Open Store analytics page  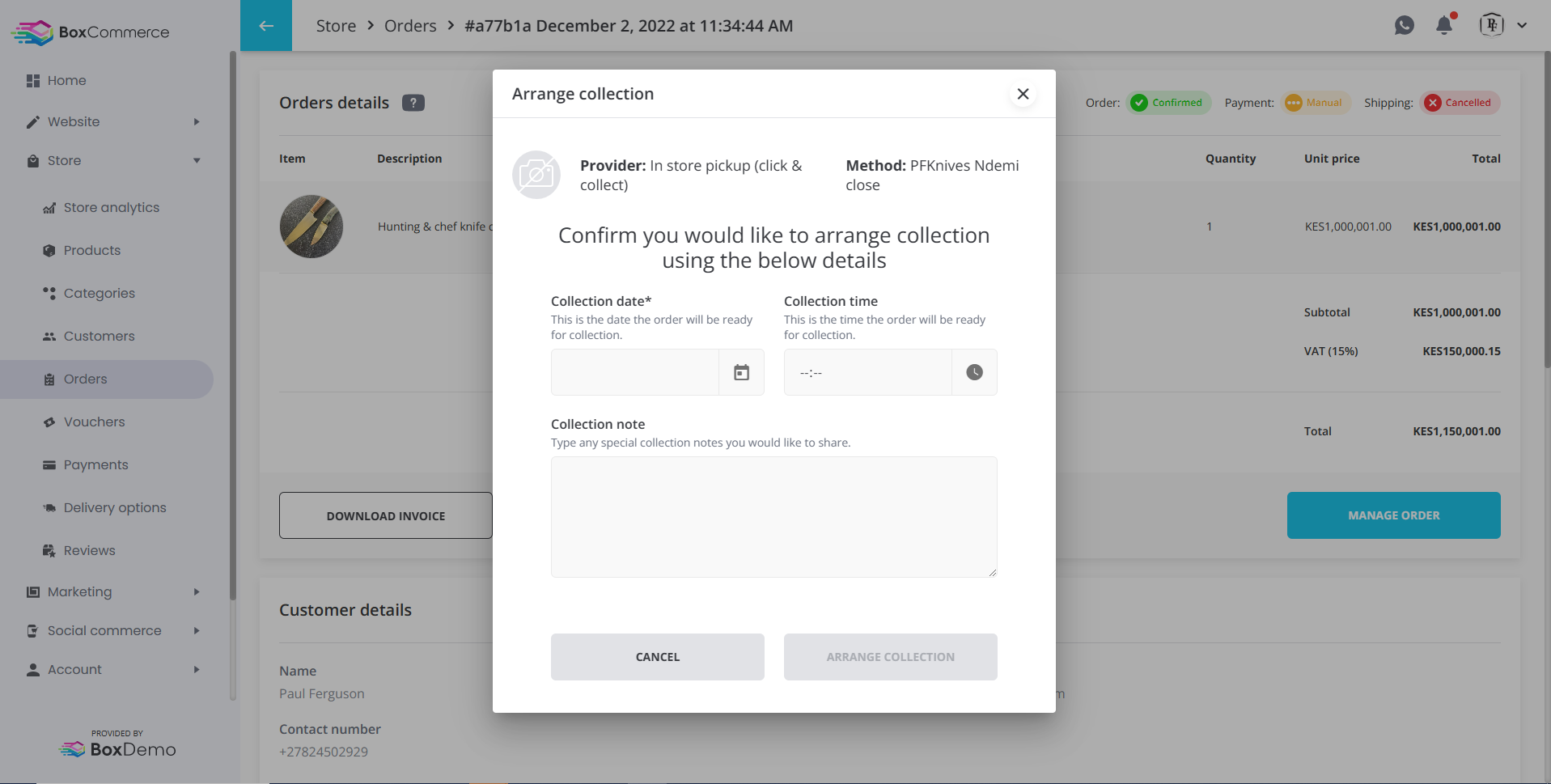click(112, 208)
